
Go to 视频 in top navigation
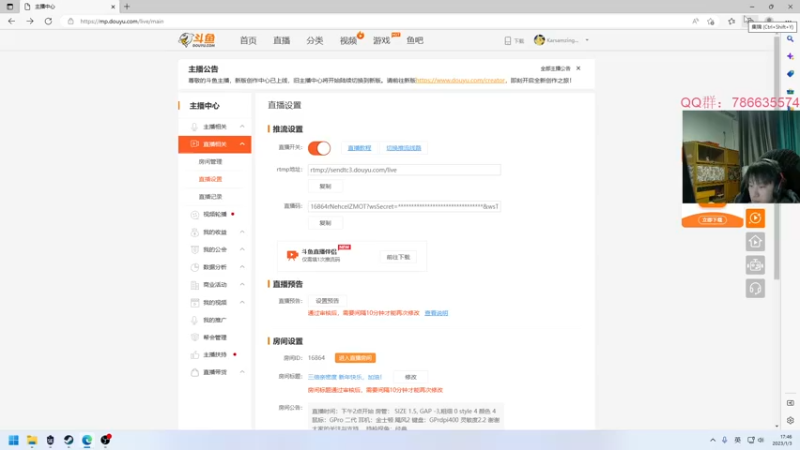pyautogui.click(x=348, y=40)
